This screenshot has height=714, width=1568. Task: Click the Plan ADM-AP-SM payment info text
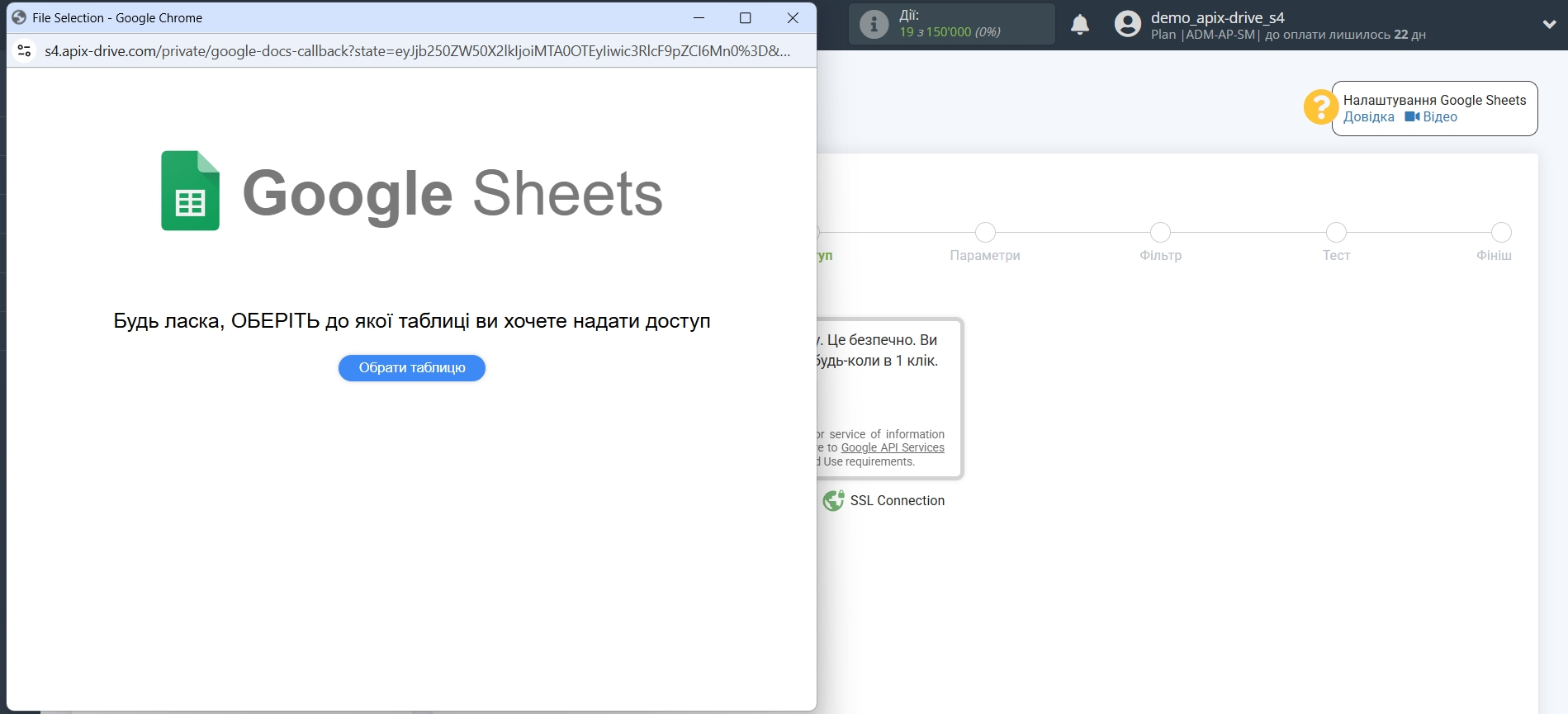point(1288,35)
